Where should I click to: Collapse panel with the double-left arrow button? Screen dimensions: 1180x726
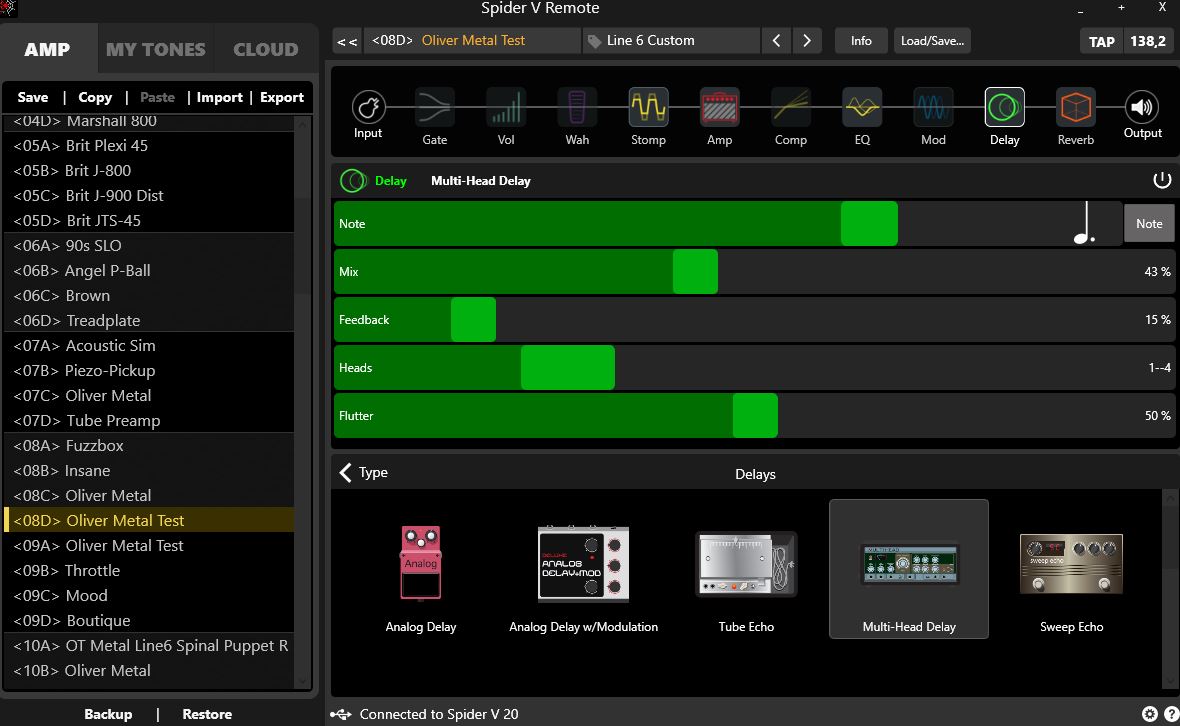pyautogui.click(x=347, y=41)
